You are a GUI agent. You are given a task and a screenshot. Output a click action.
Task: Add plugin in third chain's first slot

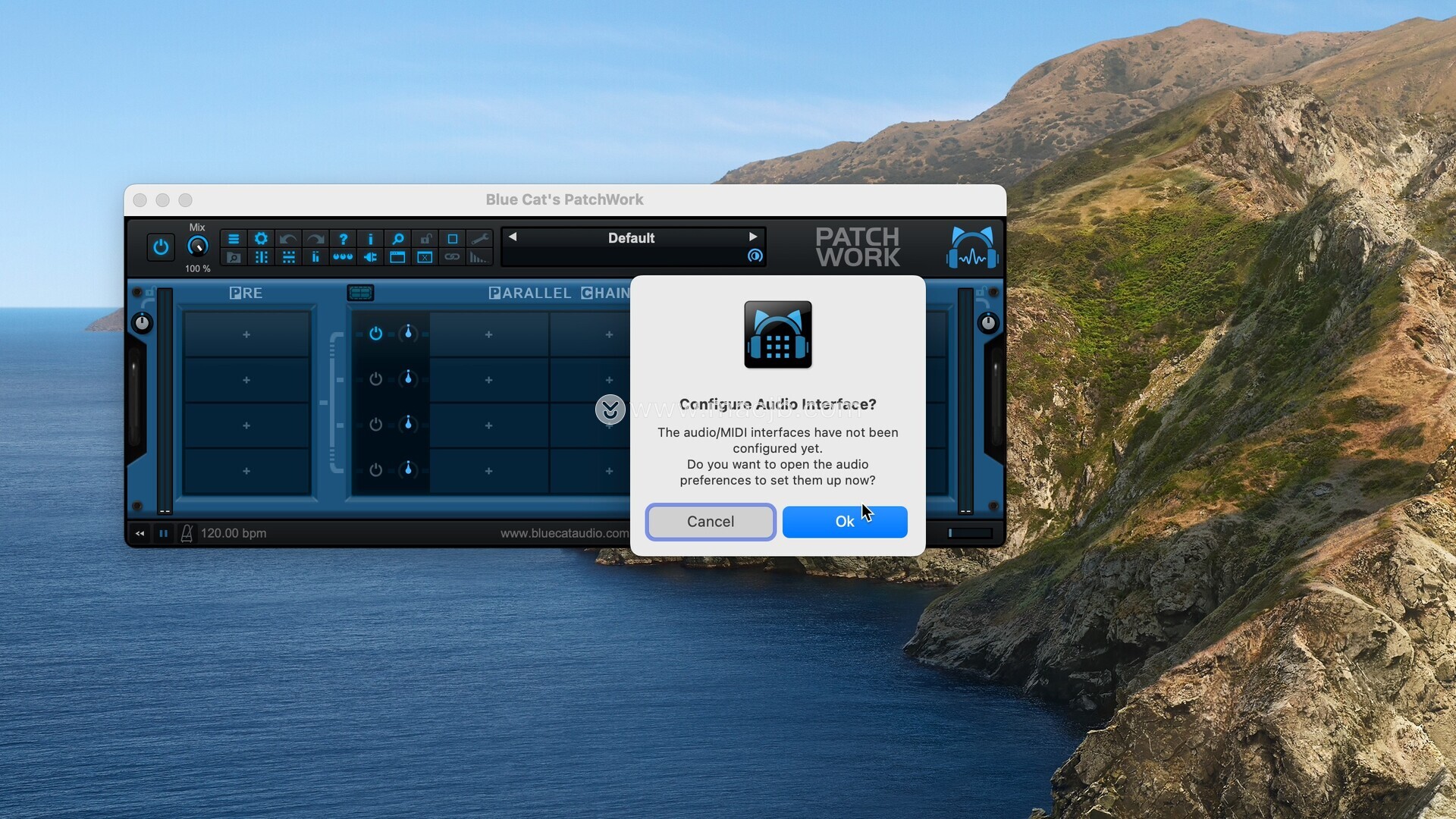[x=489, y=425]
